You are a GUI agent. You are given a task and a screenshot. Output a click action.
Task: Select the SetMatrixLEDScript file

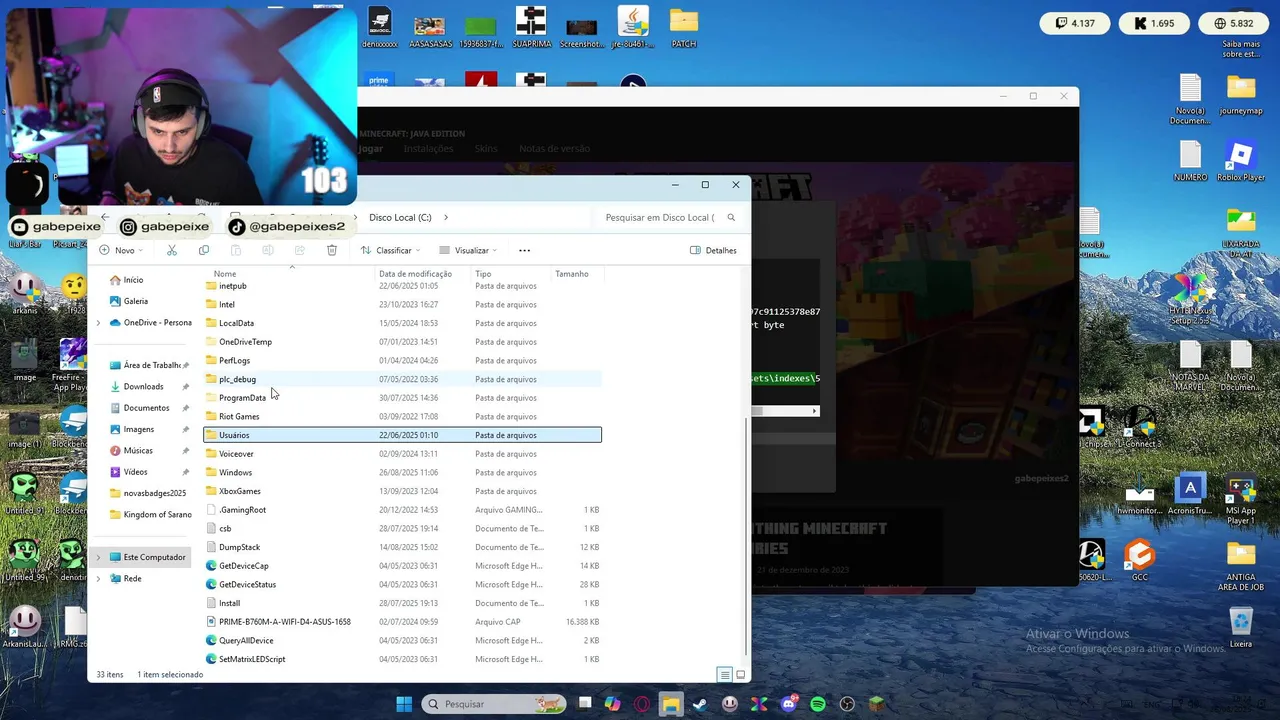tap(252, 659)
